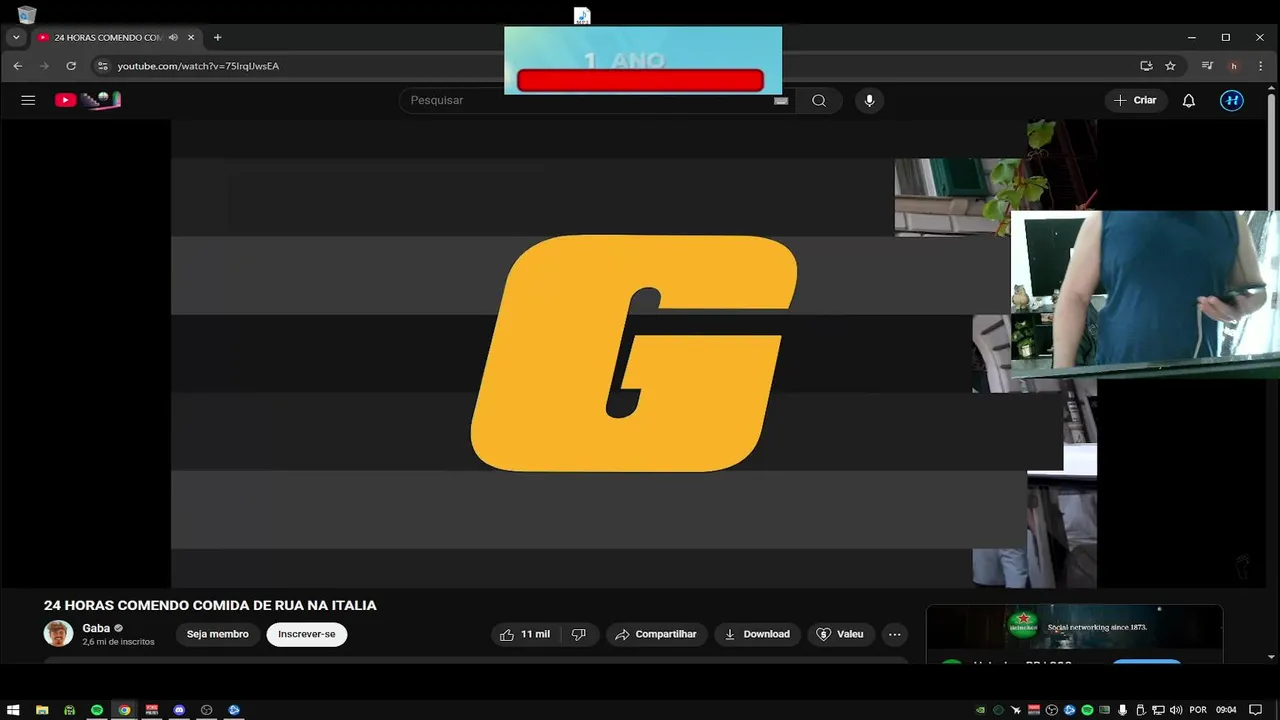The image size is (1280, 720).
Task: Open the Chrome profile button
Action: click(1234, 66)
